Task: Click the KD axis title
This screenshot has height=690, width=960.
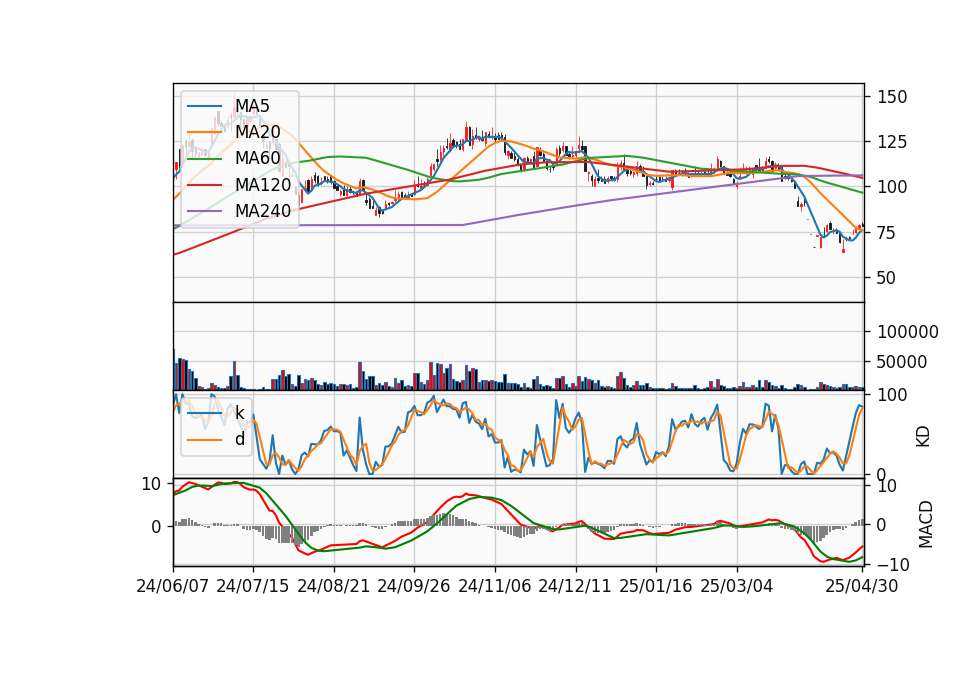Action: (923, 437)
